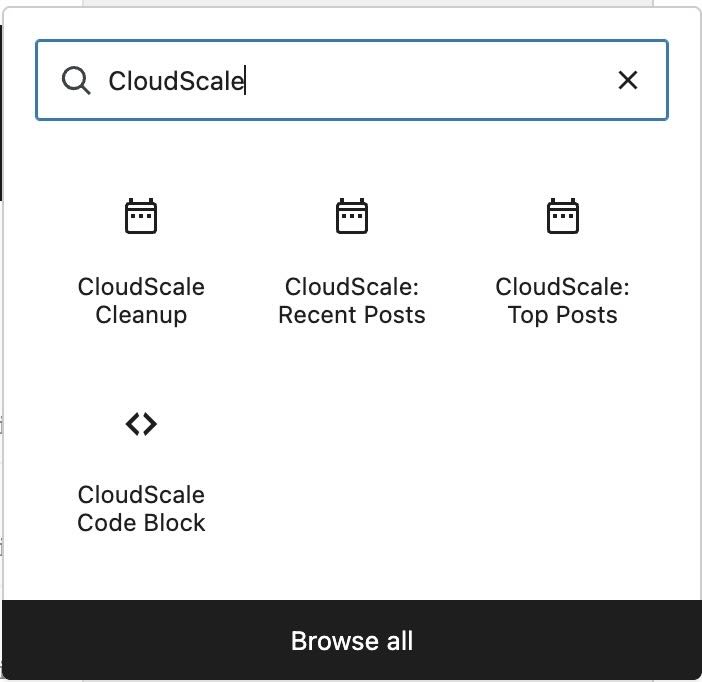Click the Code Block angle brackets icon
702x682 pixels.
(x=141, y=424)
